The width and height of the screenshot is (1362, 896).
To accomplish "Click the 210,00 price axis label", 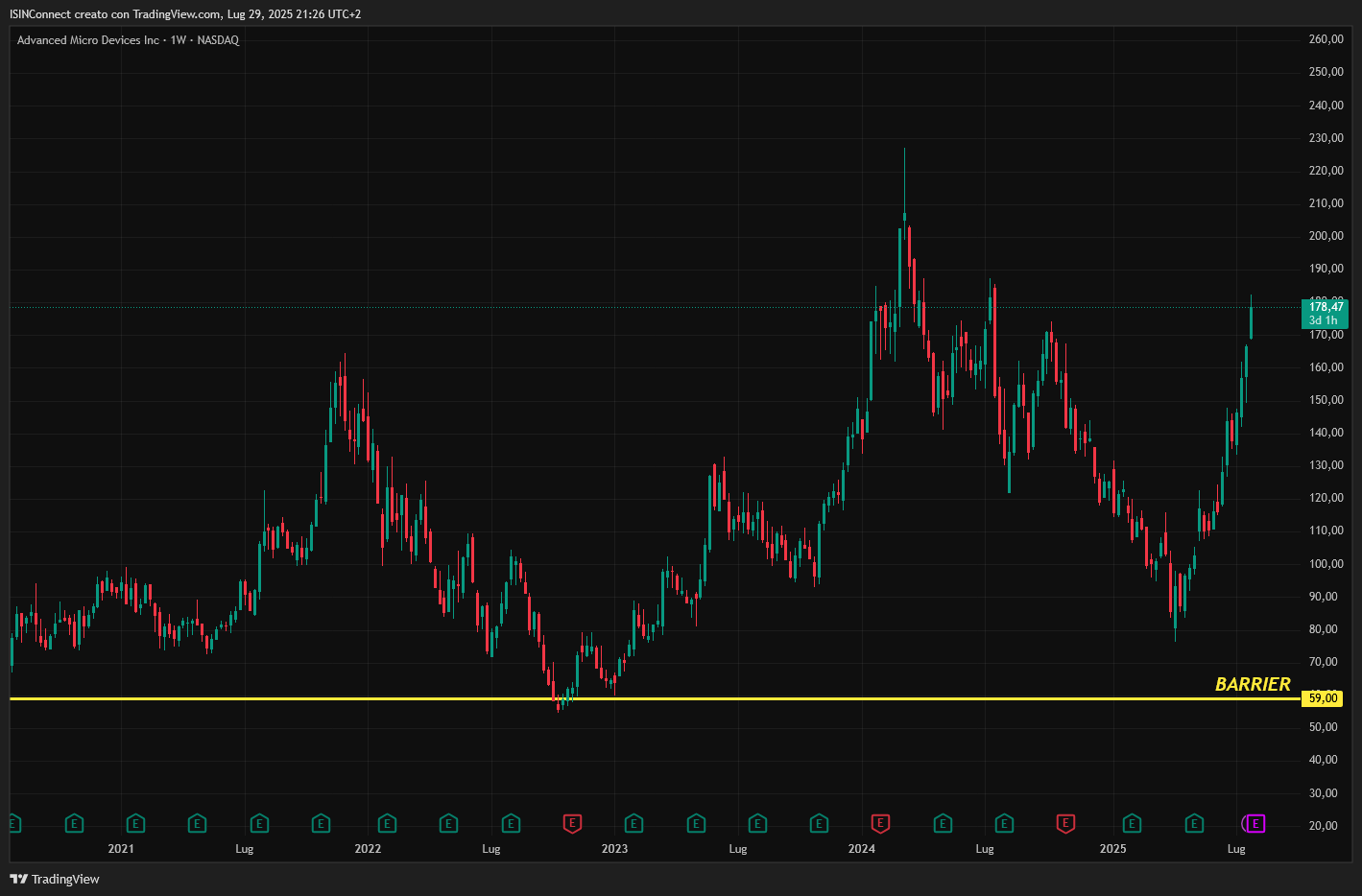I will (1326, 203).
